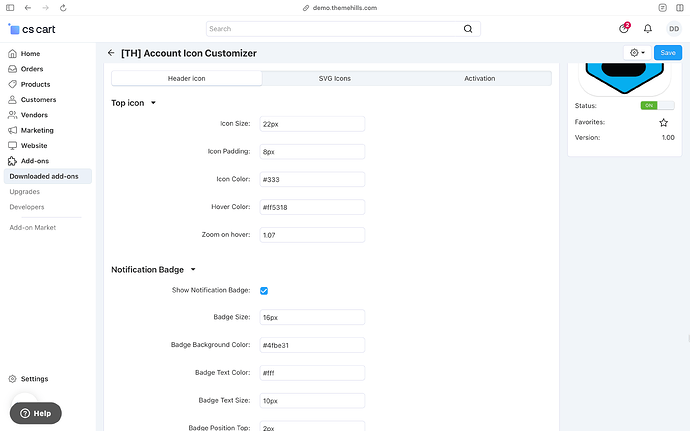Open the Add-on Market link
This screenshot has height=431, width=690.
[33, 228]
